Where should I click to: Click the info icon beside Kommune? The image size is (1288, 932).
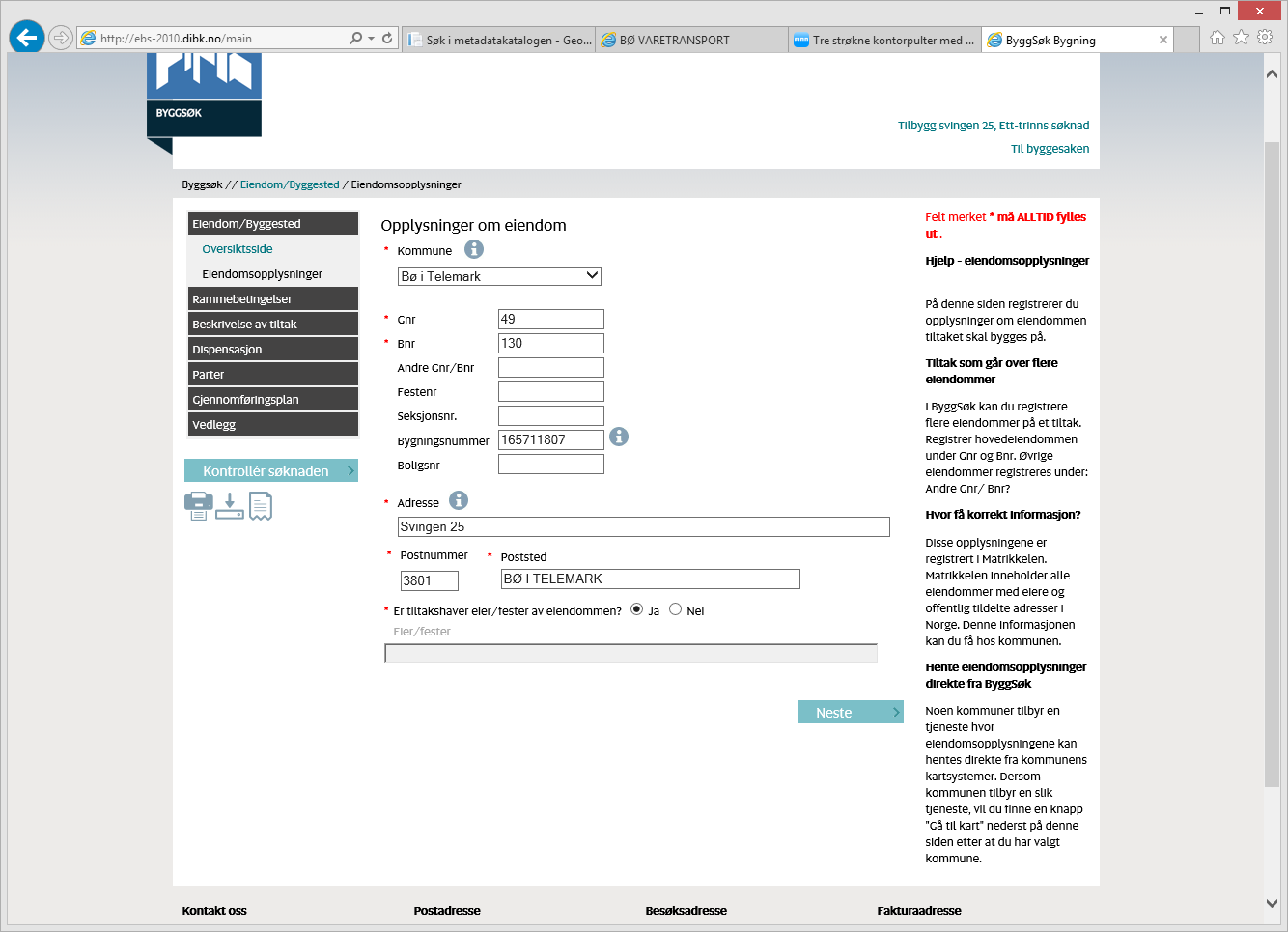[x=474, y=249]
